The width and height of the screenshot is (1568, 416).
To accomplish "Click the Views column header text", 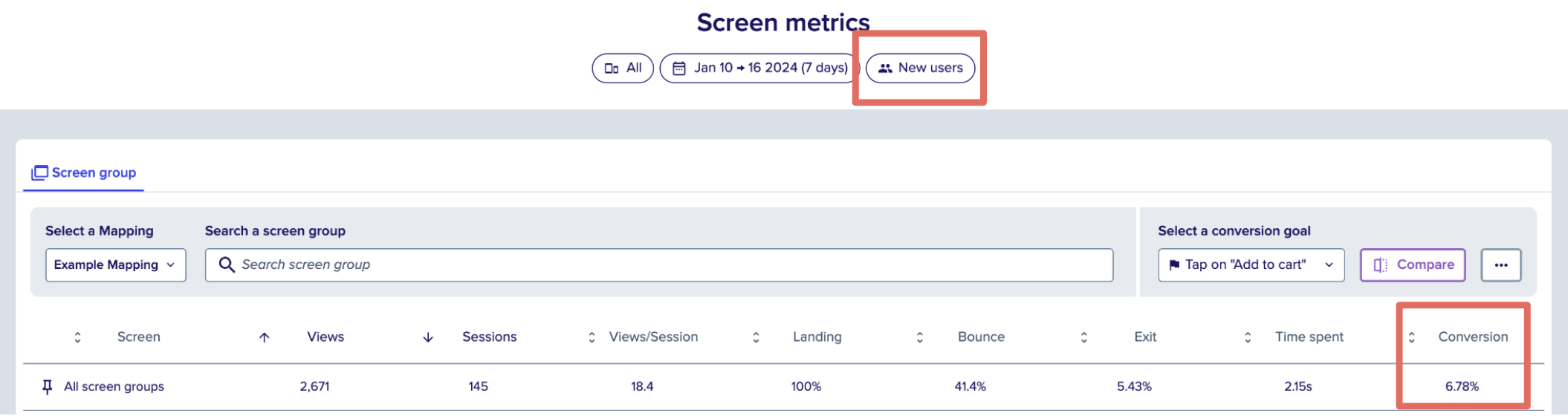I will click(325, 337).
